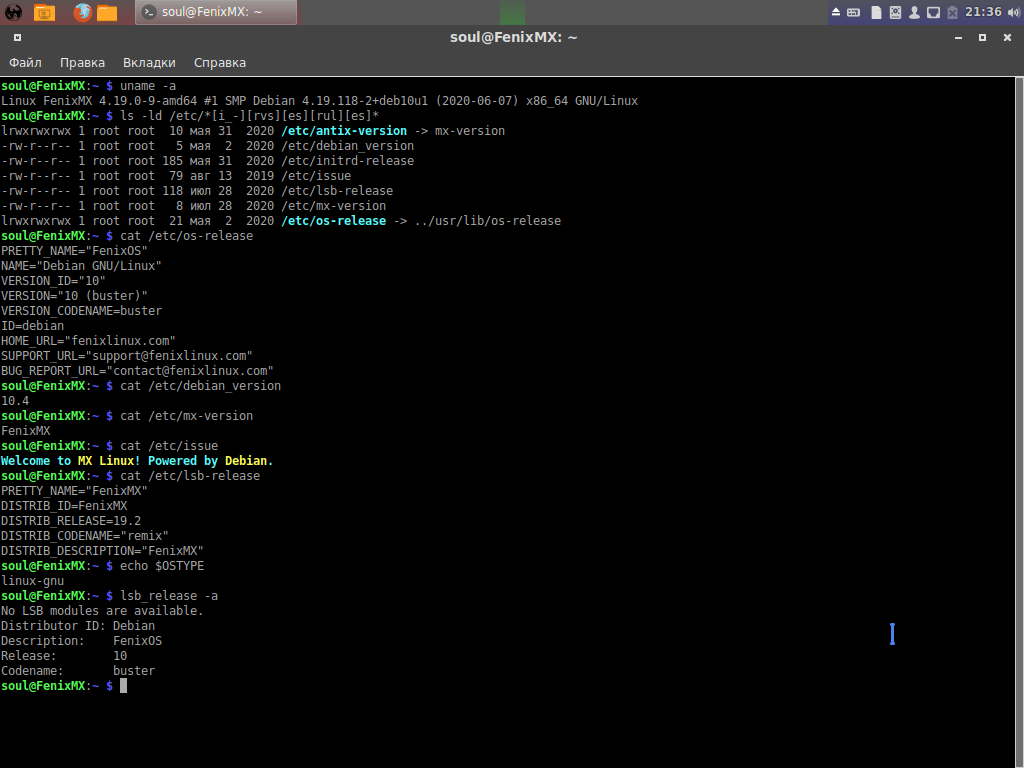Viewport: 1024px width, 768px height.
Task: Select the soul@FenixMX taskbar button
Action: point(216,12)
